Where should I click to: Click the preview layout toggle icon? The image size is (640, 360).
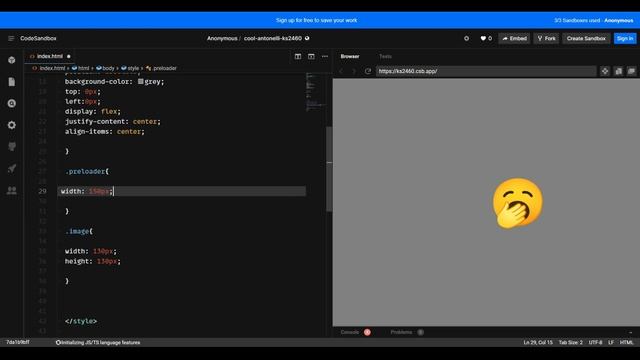pyautogui.click(x=311, y=56)
